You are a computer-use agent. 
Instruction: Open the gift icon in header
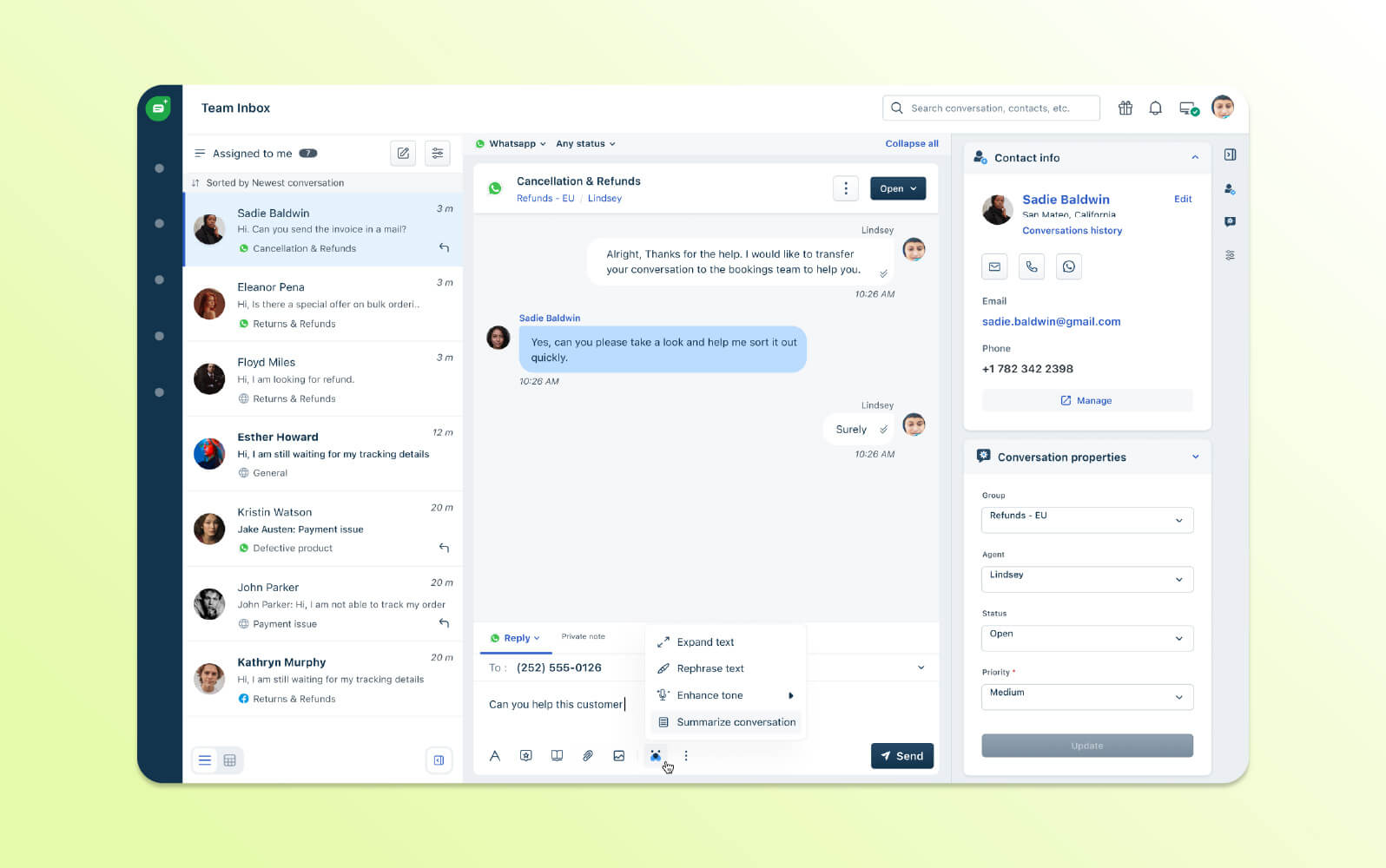coord(1125,108)
